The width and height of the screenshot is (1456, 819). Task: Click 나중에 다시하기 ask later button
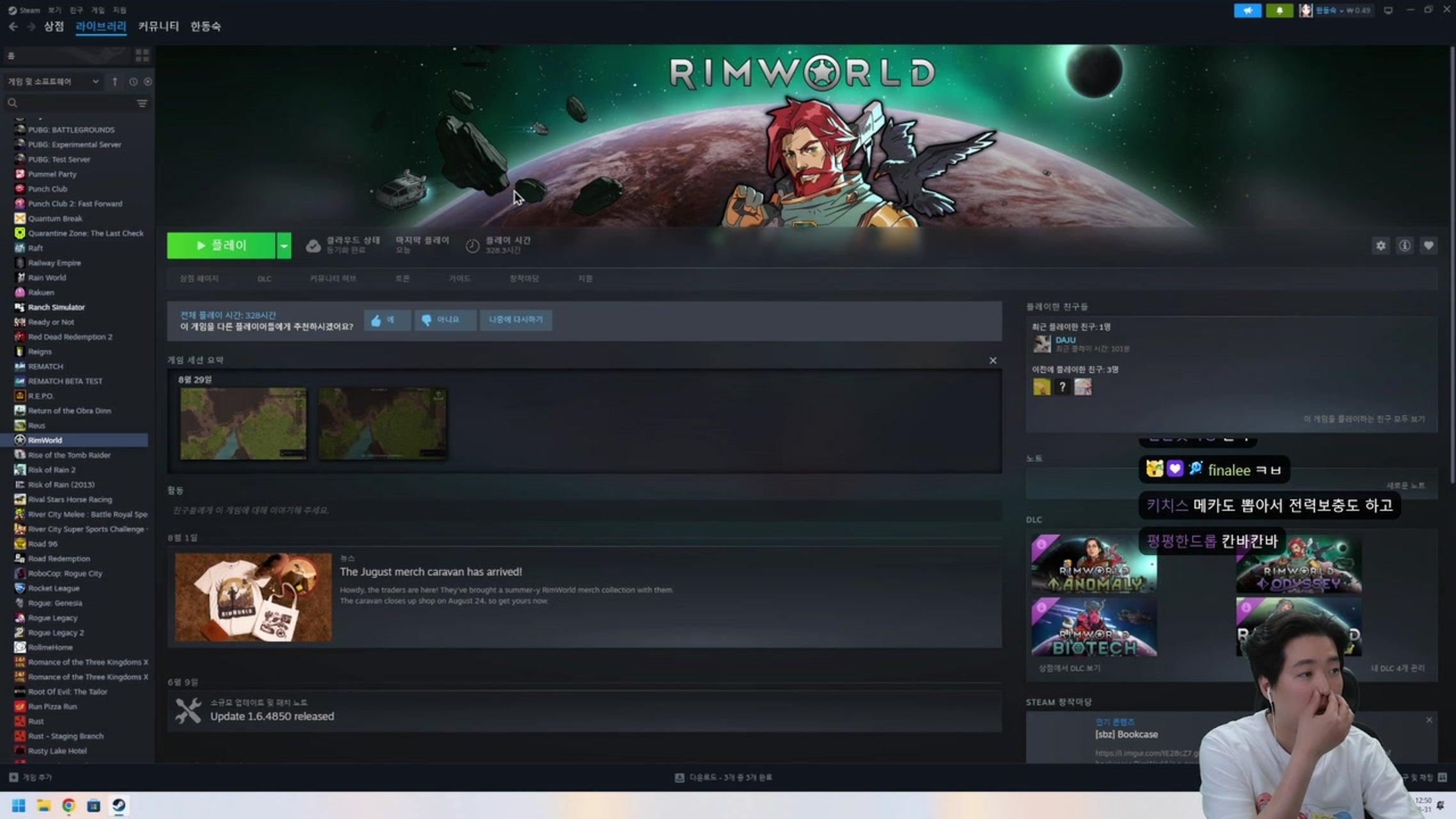click(516, 320)
